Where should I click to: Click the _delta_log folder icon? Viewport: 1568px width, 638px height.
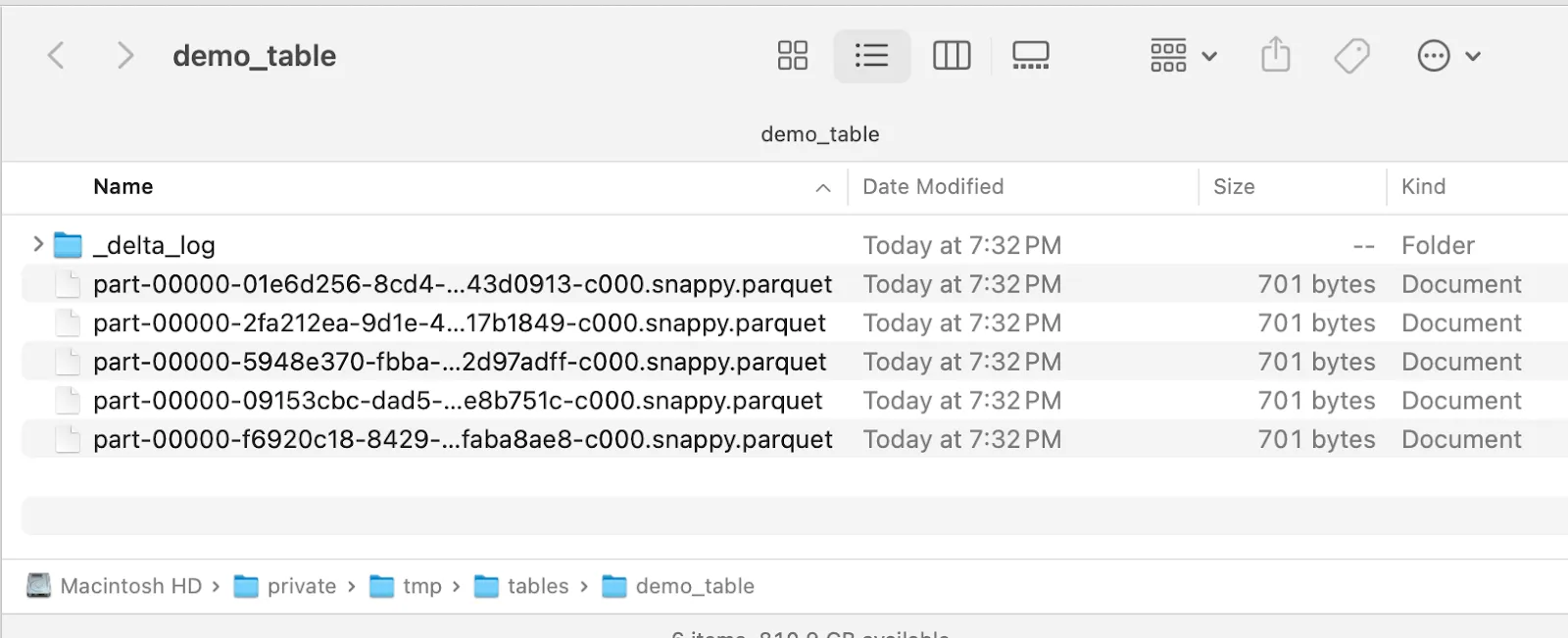pos(68,245)
